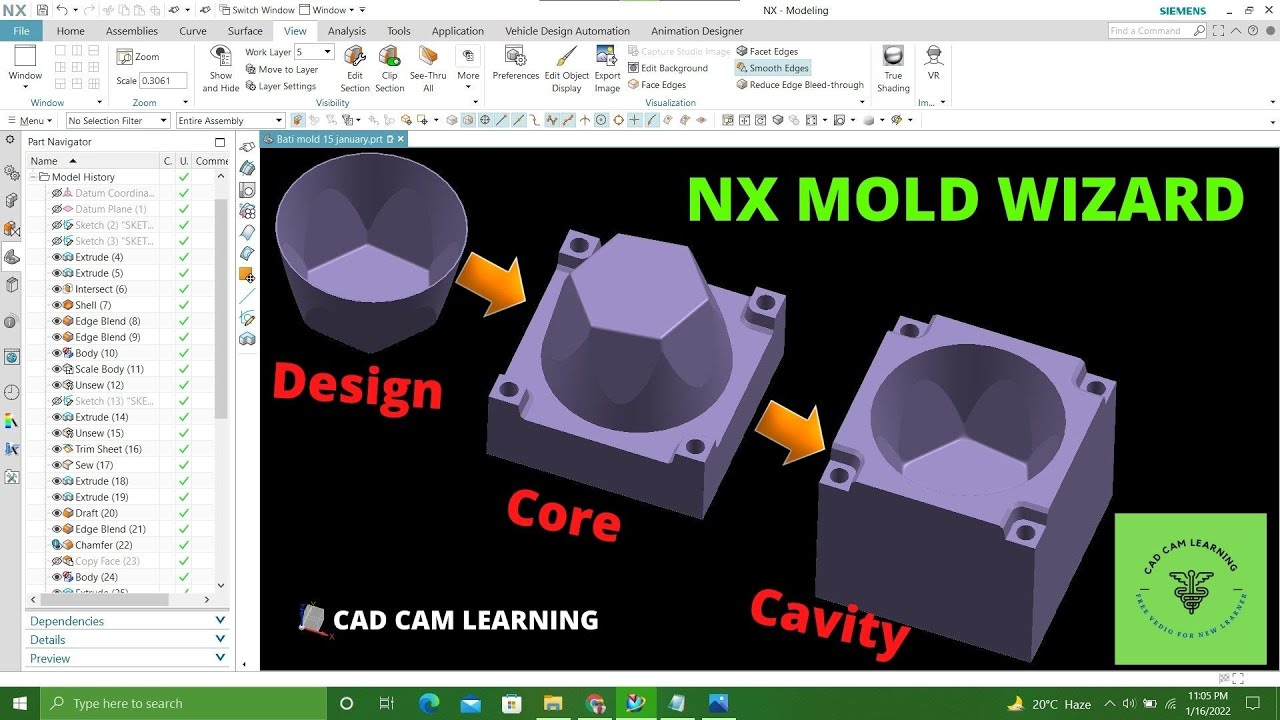Switch to the Curve tab

(193, 31)
